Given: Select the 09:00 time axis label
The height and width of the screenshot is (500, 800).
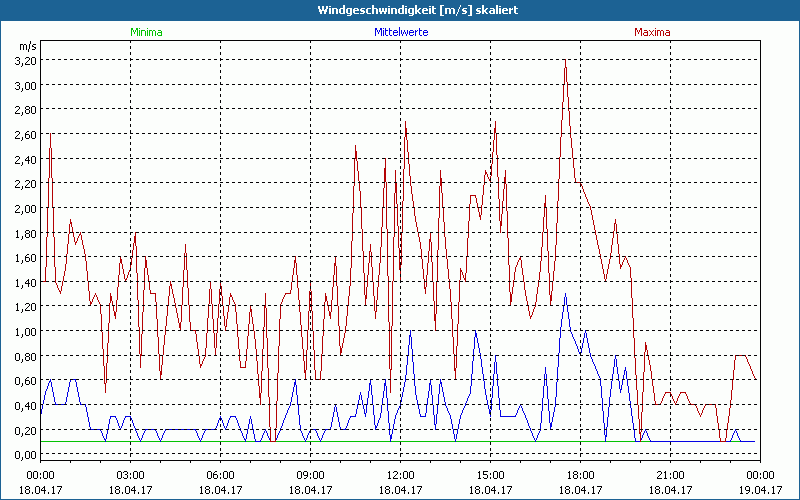Looking at the screenshot, I should click(310, 475).
